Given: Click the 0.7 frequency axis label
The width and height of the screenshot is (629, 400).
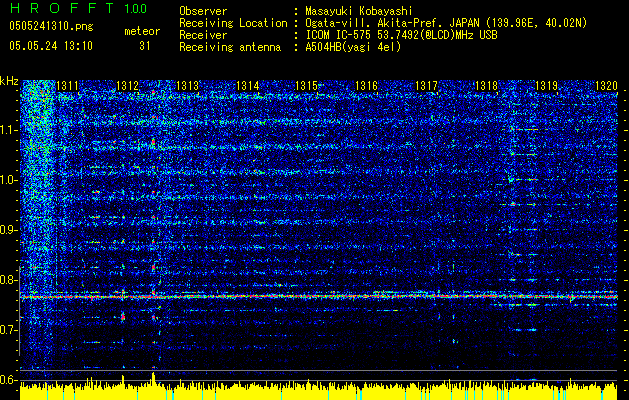Looking at the screenshot, I should point(9,330).
